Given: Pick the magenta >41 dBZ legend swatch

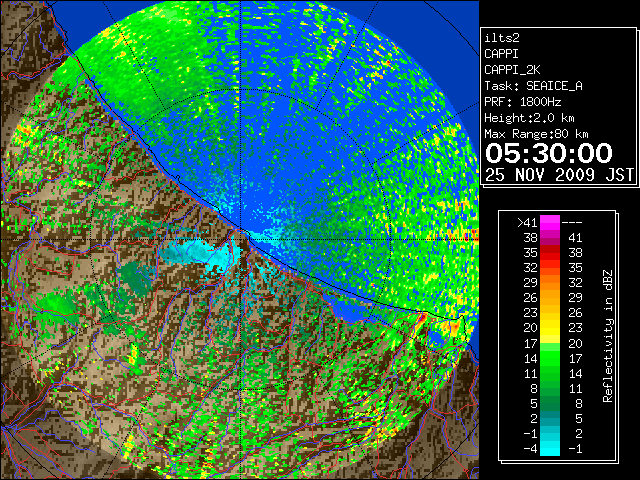Looking at the screenshot, I should click(x=550, y=223).
